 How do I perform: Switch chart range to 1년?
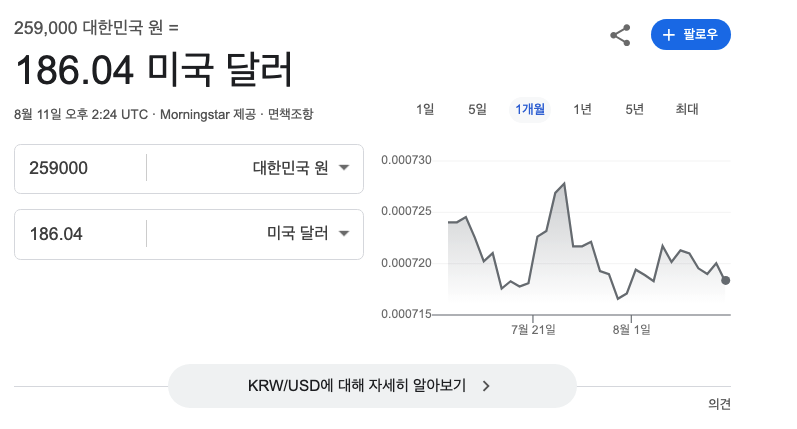click(582, 109)
